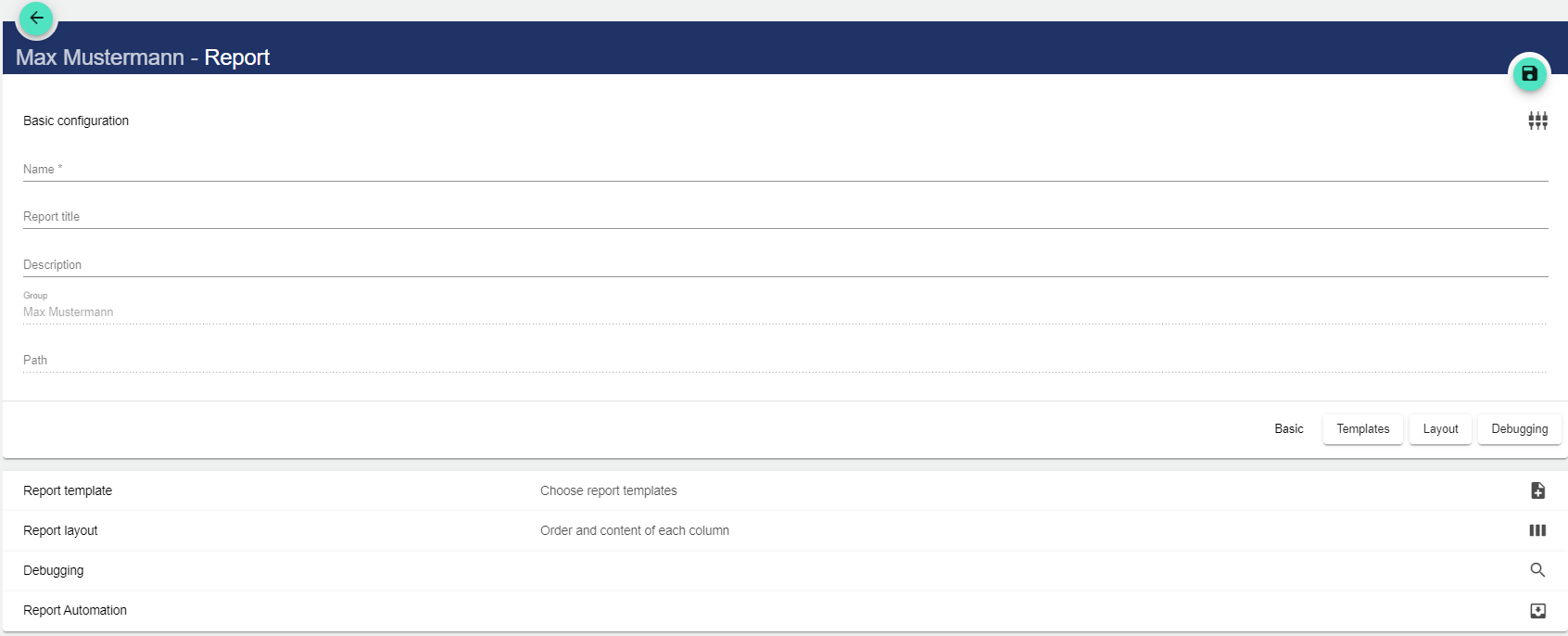Click into the Report title field
Image resolution: width=1568 pixels, height=636 pixels.
pos(784,217)
